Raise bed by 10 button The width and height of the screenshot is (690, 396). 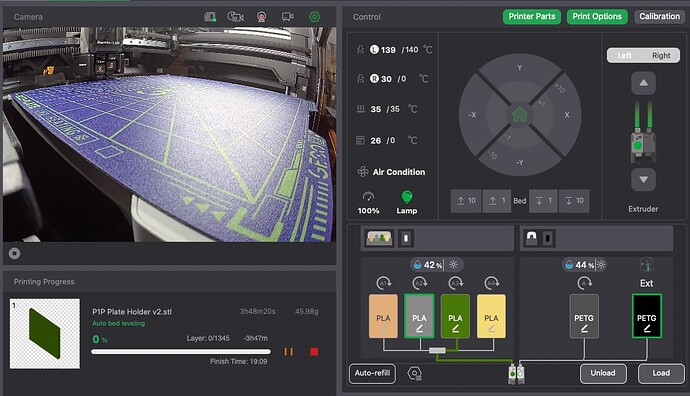pos(466,201)
